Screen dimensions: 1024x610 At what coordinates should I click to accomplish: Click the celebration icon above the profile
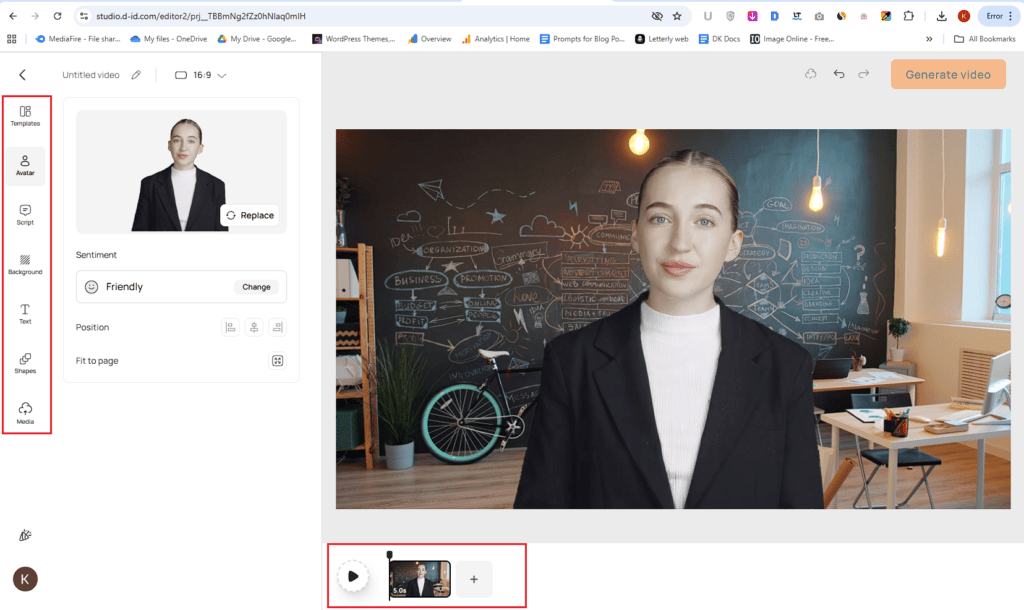pos(25,536)
